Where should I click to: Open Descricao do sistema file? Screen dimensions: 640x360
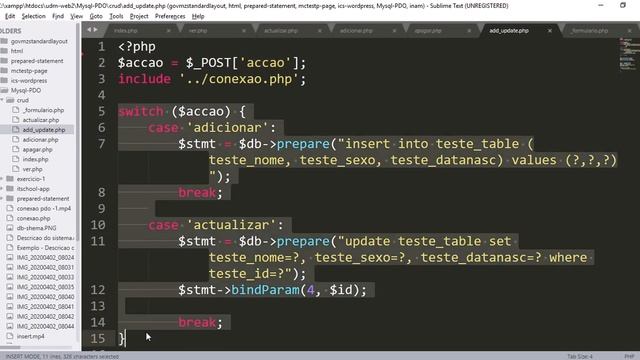pyautogui.click(x=45, y=238)
